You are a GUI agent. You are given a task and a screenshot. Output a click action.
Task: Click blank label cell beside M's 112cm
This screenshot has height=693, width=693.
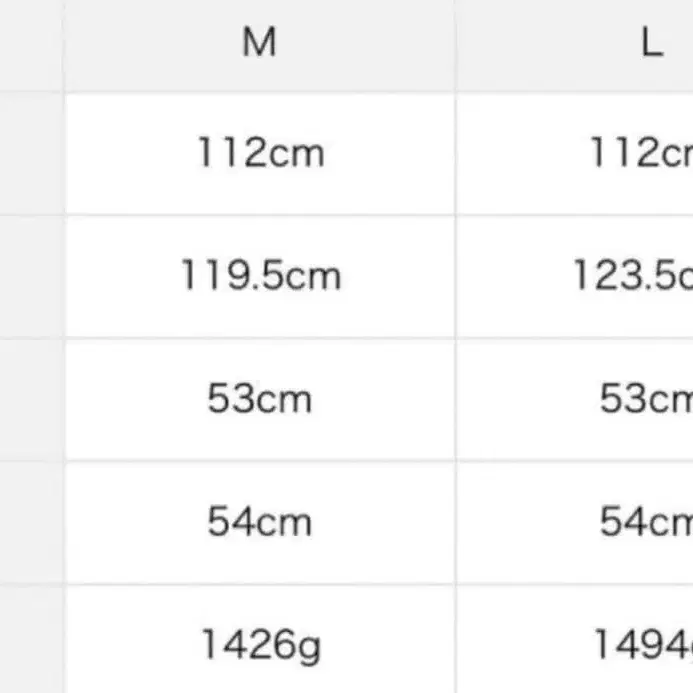[31, 153]
